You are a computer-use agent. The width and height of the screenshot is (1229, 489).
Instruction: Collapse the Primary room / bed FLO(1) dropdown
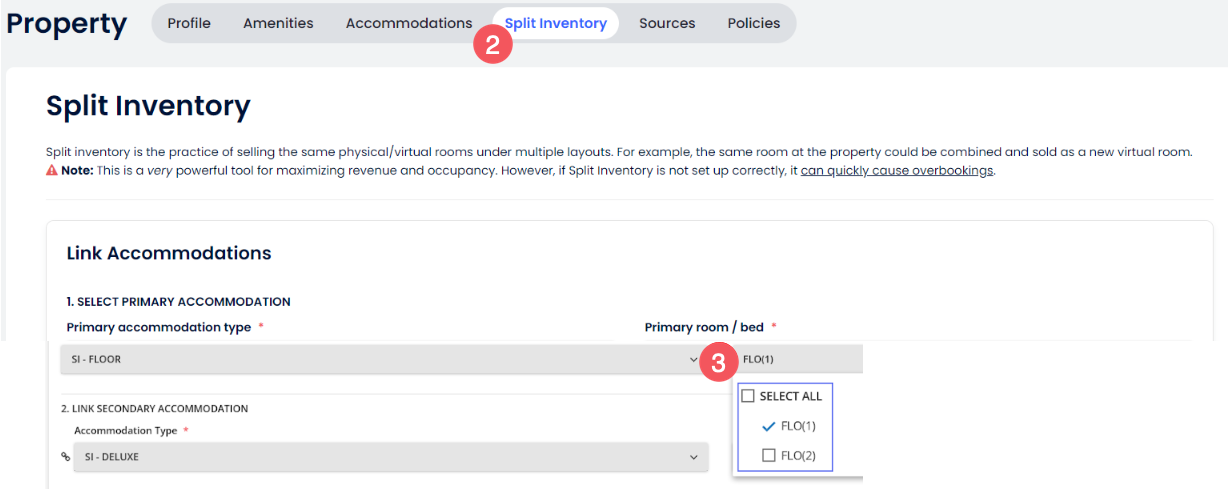pyautogui.click(x=798, y=359)
